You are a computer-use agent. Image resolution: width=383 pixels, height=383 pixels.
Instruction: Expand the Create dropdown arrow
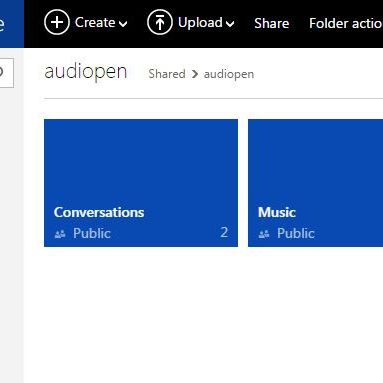tap(123, 24)
